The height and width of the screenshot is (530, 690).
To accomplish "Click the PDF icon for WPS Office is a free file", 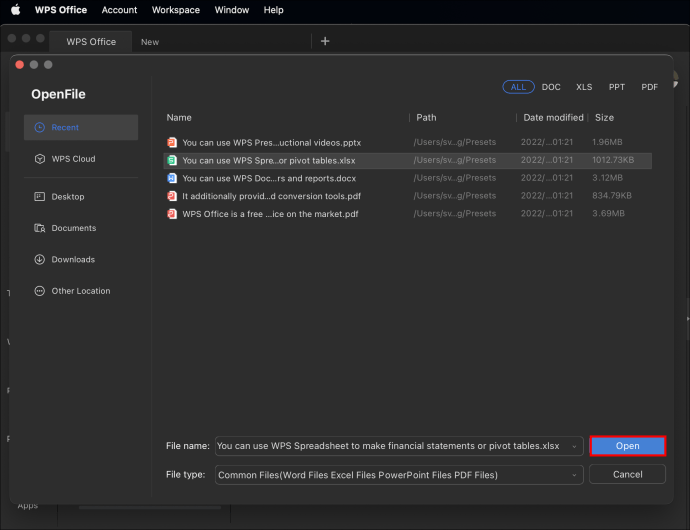I will click(x=172, y=214).
